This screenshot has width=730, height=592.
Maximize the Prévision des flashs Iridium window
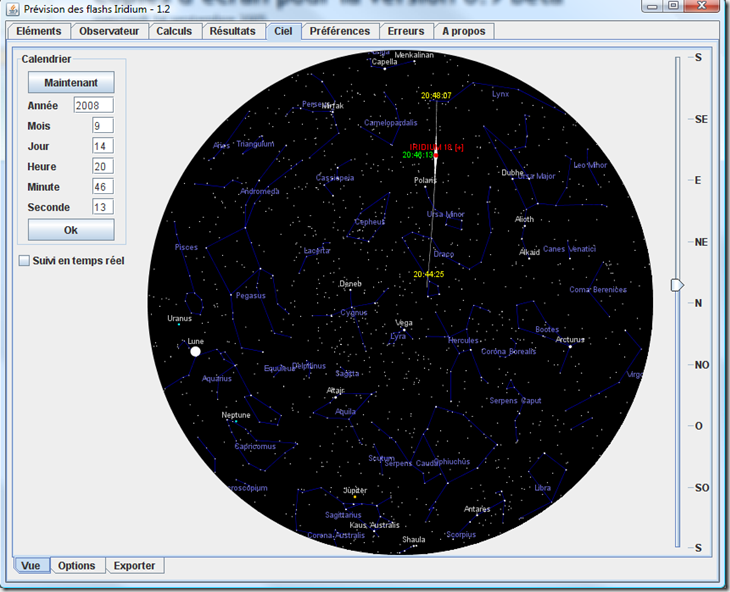coord(674,6)
